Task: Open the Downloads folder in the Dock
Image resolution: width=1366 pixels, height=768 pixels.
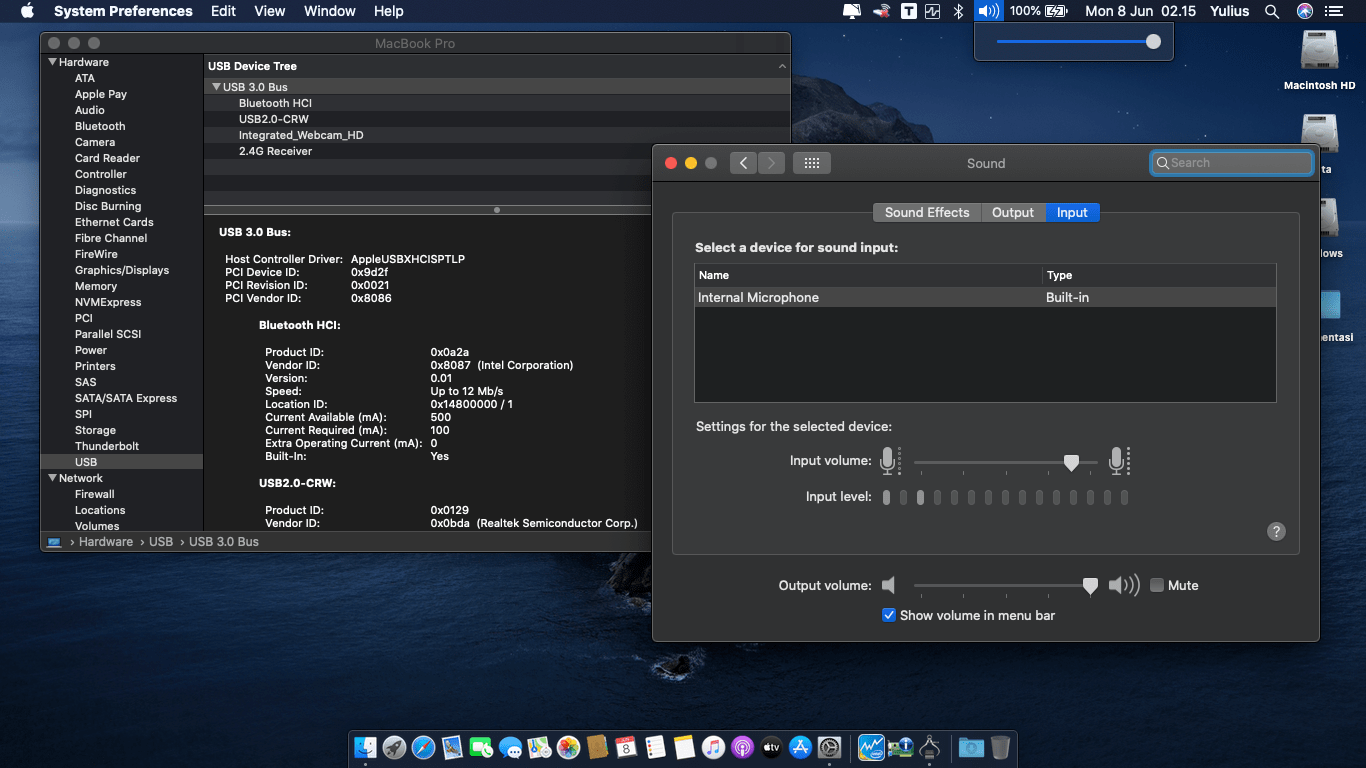Action: coord(970,747)
